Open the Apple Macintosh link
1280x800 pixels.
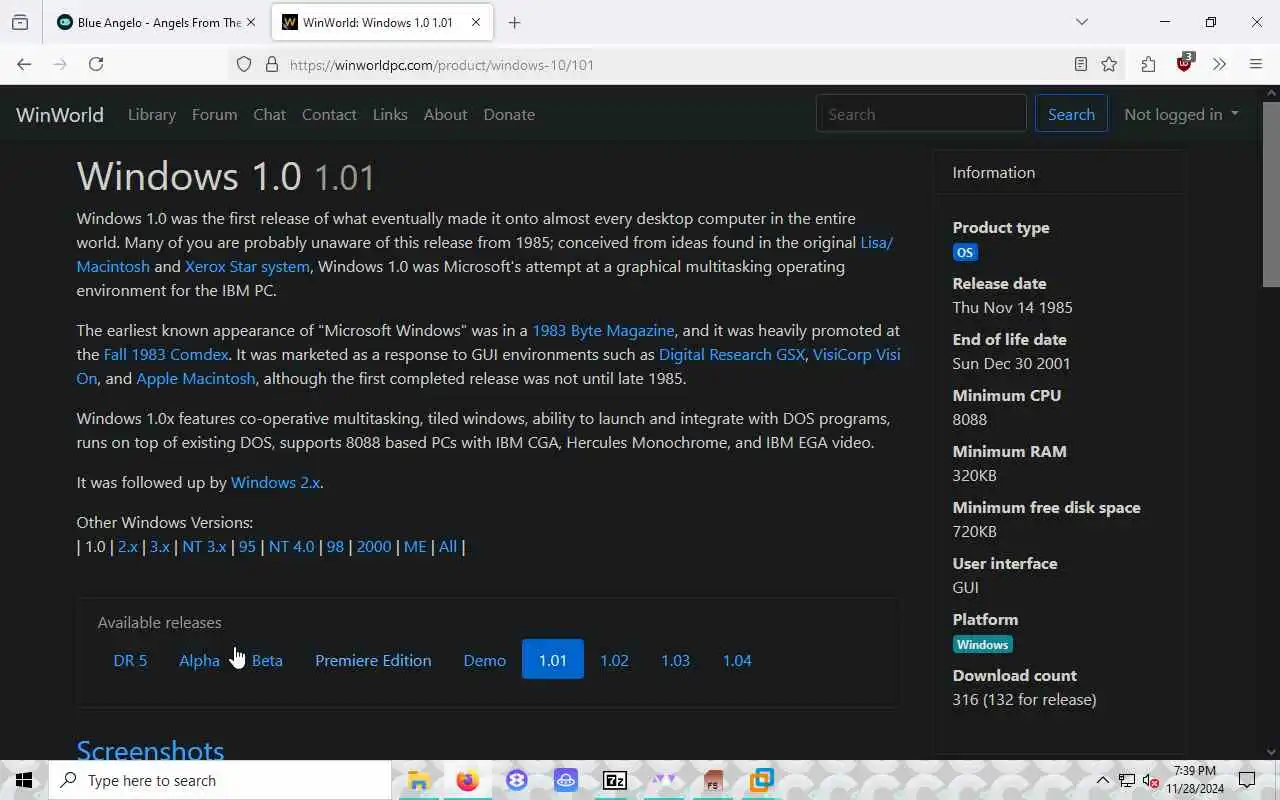(x=195, y=378)
